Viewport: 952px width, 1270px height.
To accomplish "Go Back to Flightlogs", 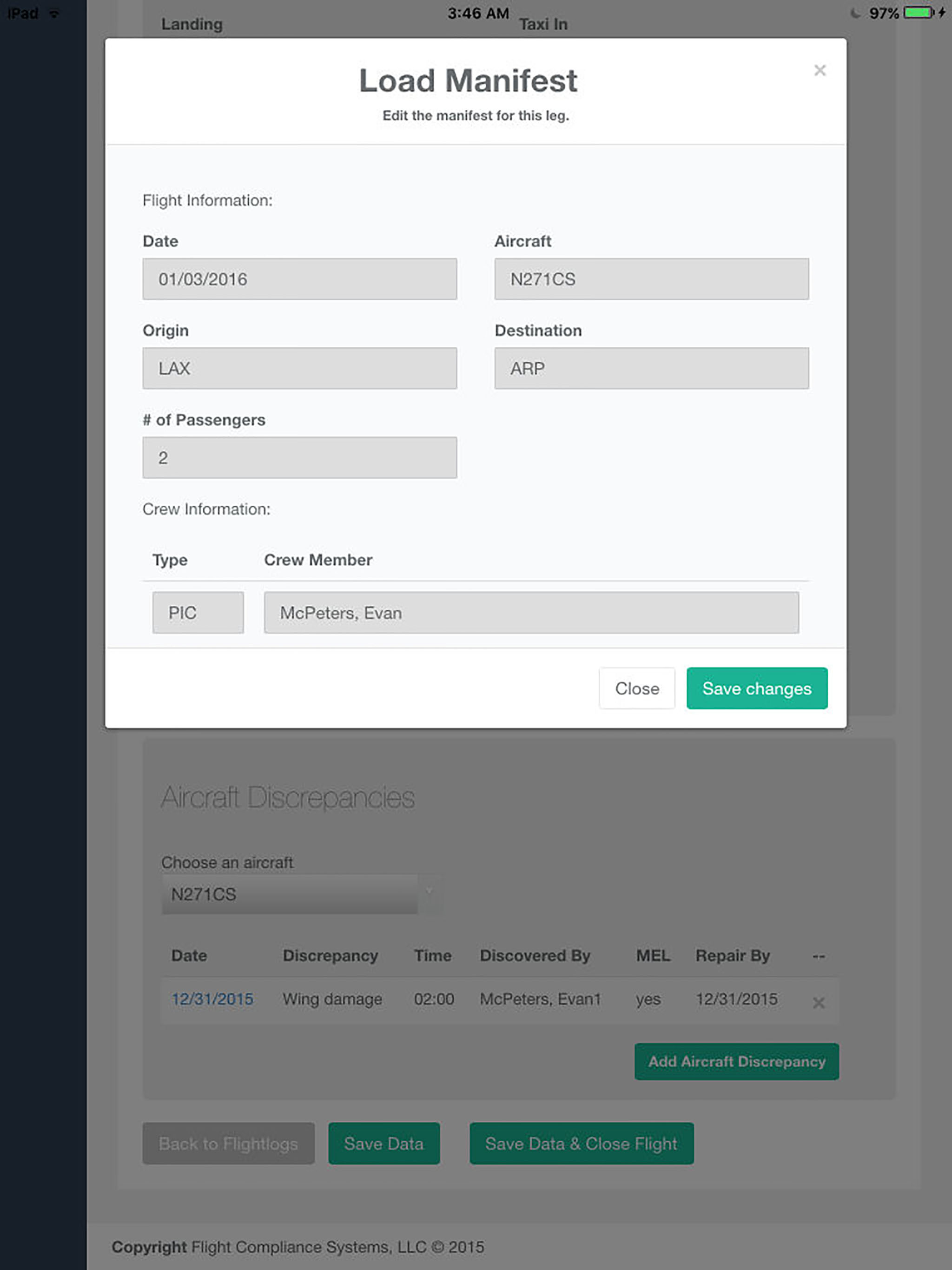I will [x=229, y=1144].
